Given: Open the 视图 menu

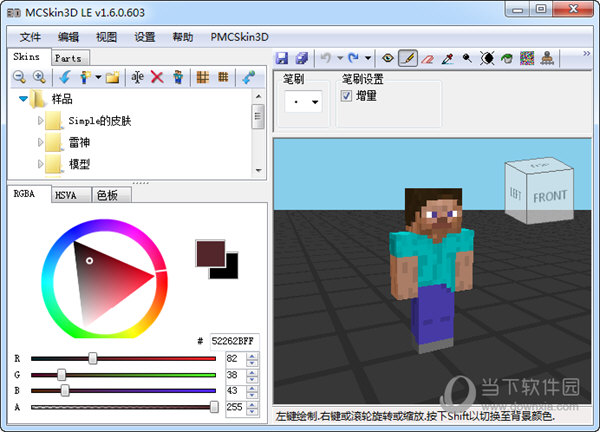Looking at the screenshot, I should pos(106,37).
